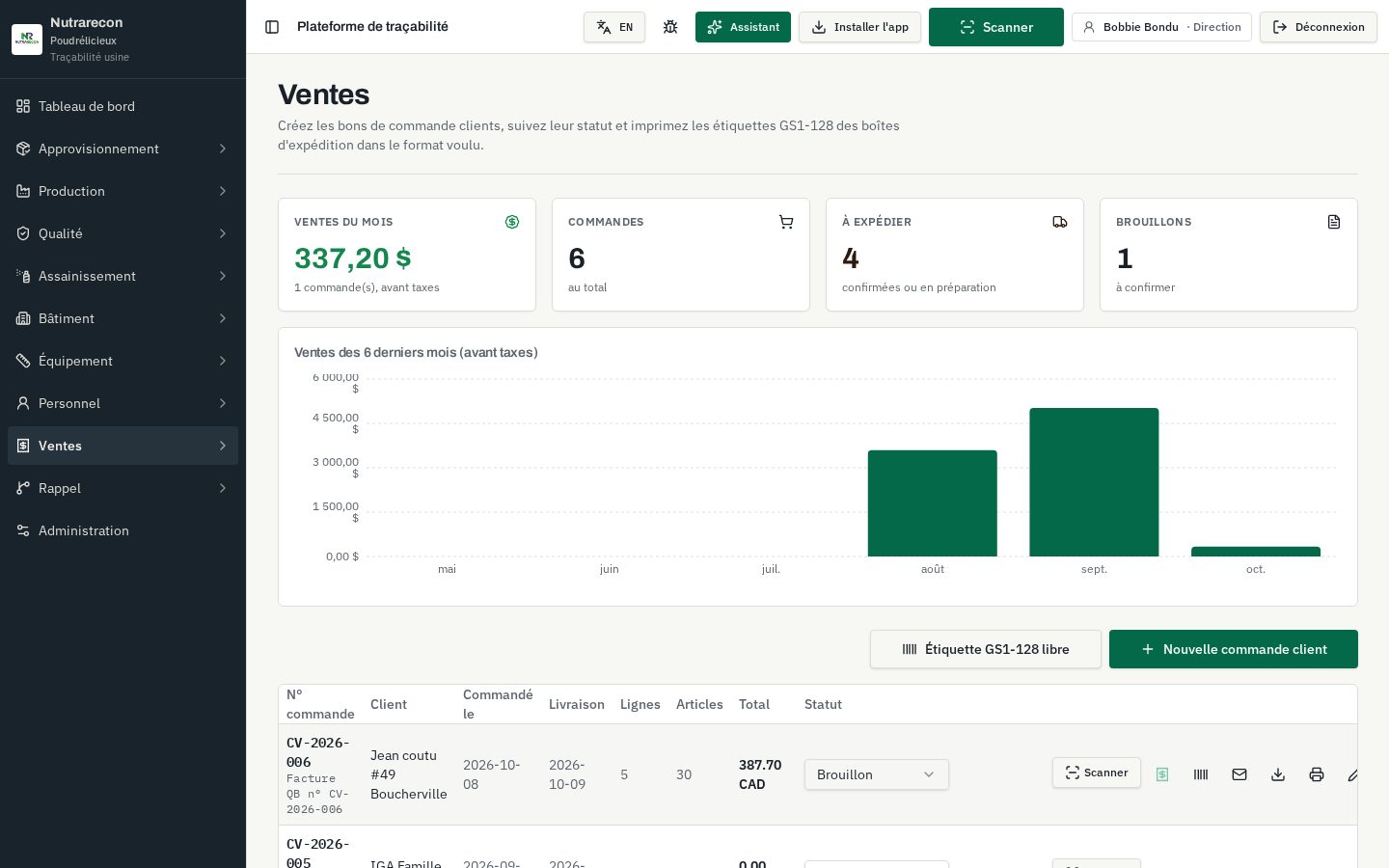The image size is (1389, 868).
Task: Expand Production menu
Action: point(123,191)
